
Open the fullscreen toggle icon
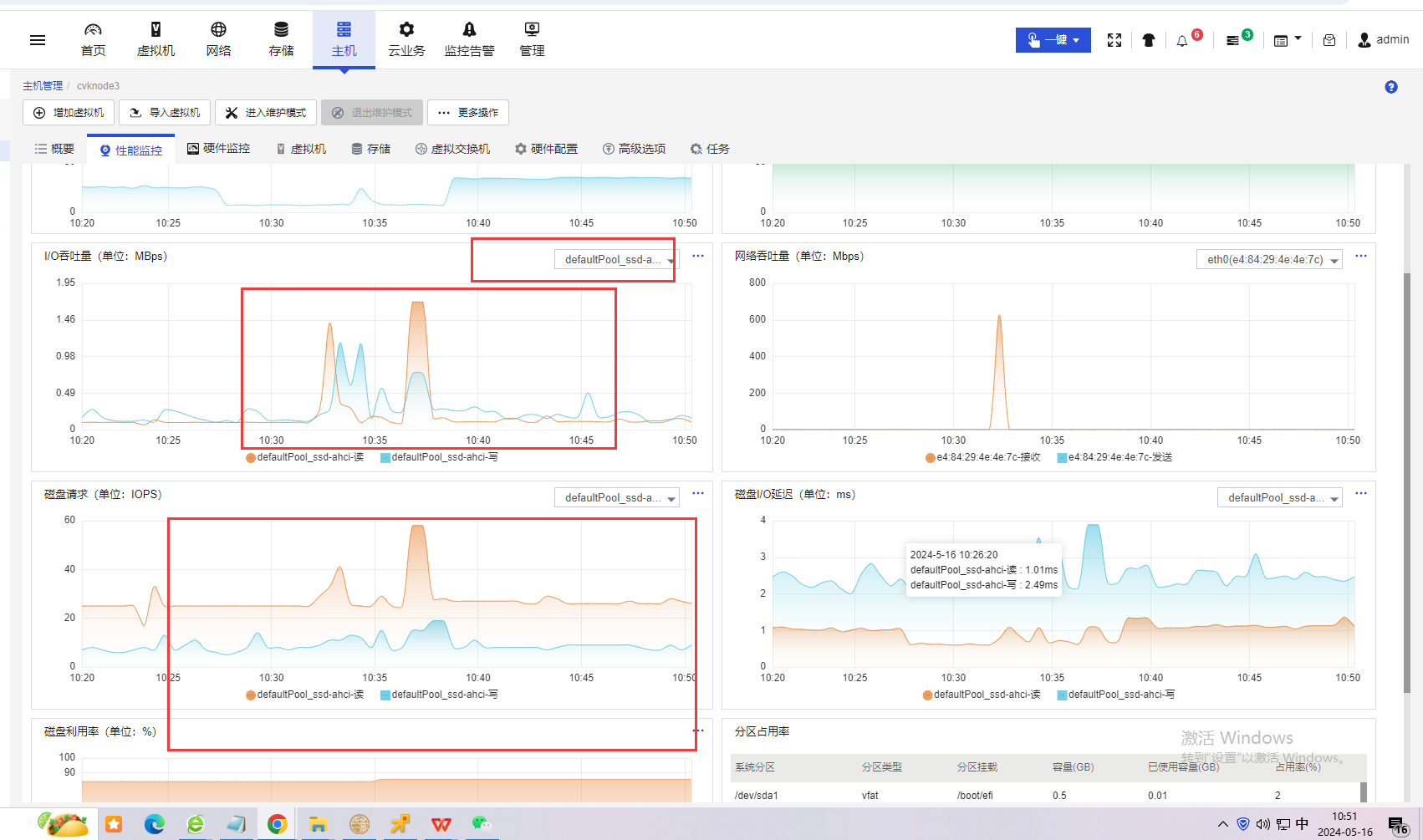1114,40
